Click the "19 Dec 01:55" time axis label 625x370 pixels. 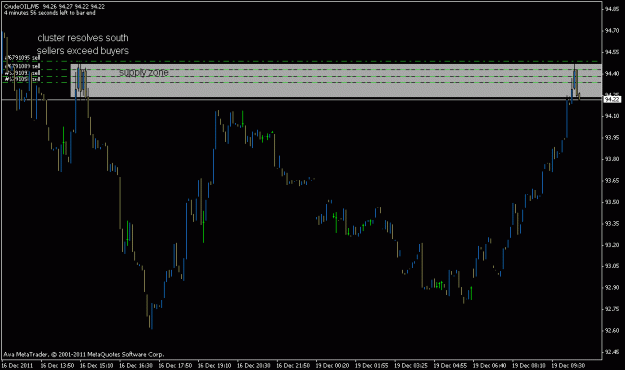[371, 365]
